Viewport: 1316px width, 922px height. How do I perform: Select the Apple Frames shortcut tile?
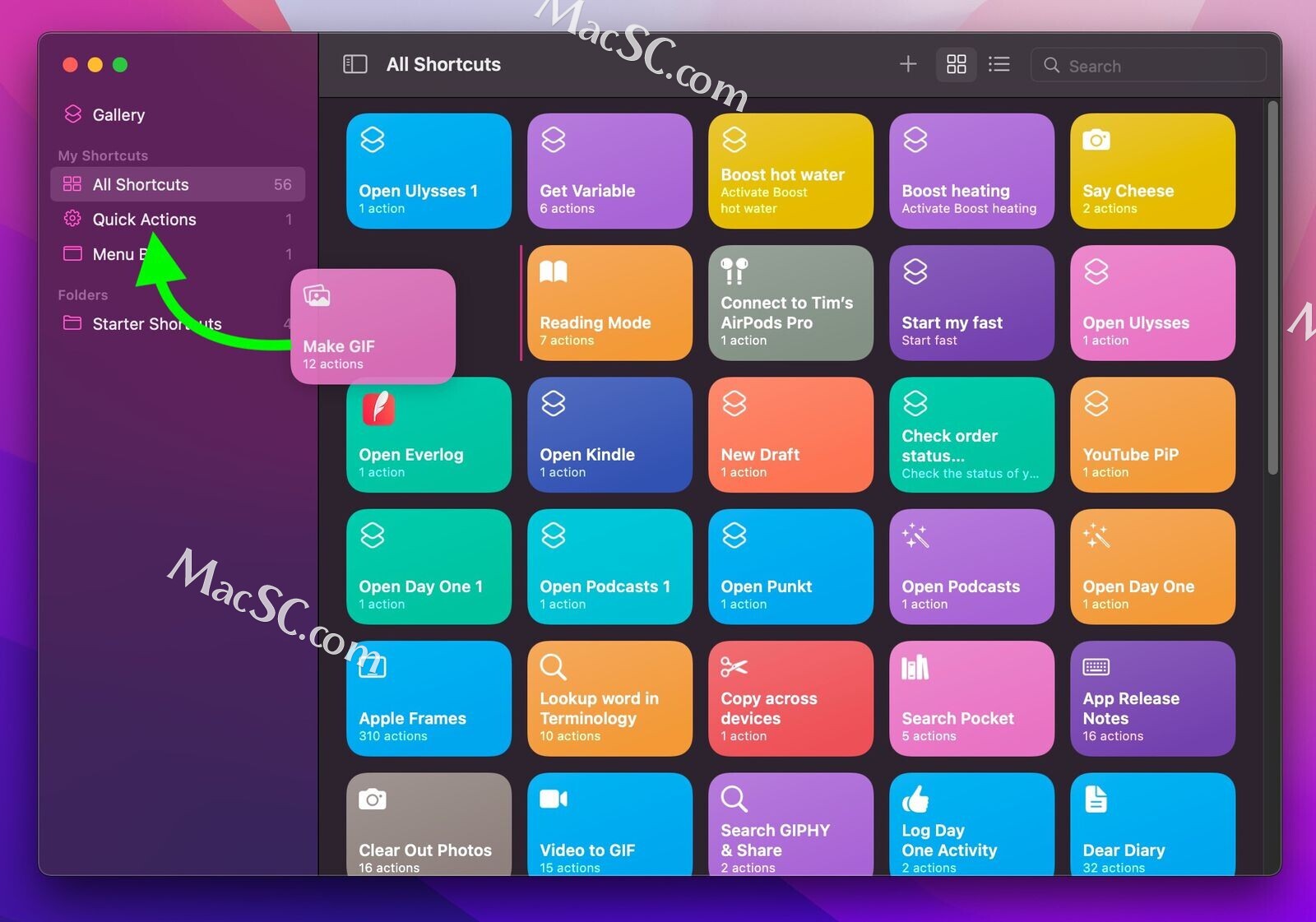[x=429, y=698]
